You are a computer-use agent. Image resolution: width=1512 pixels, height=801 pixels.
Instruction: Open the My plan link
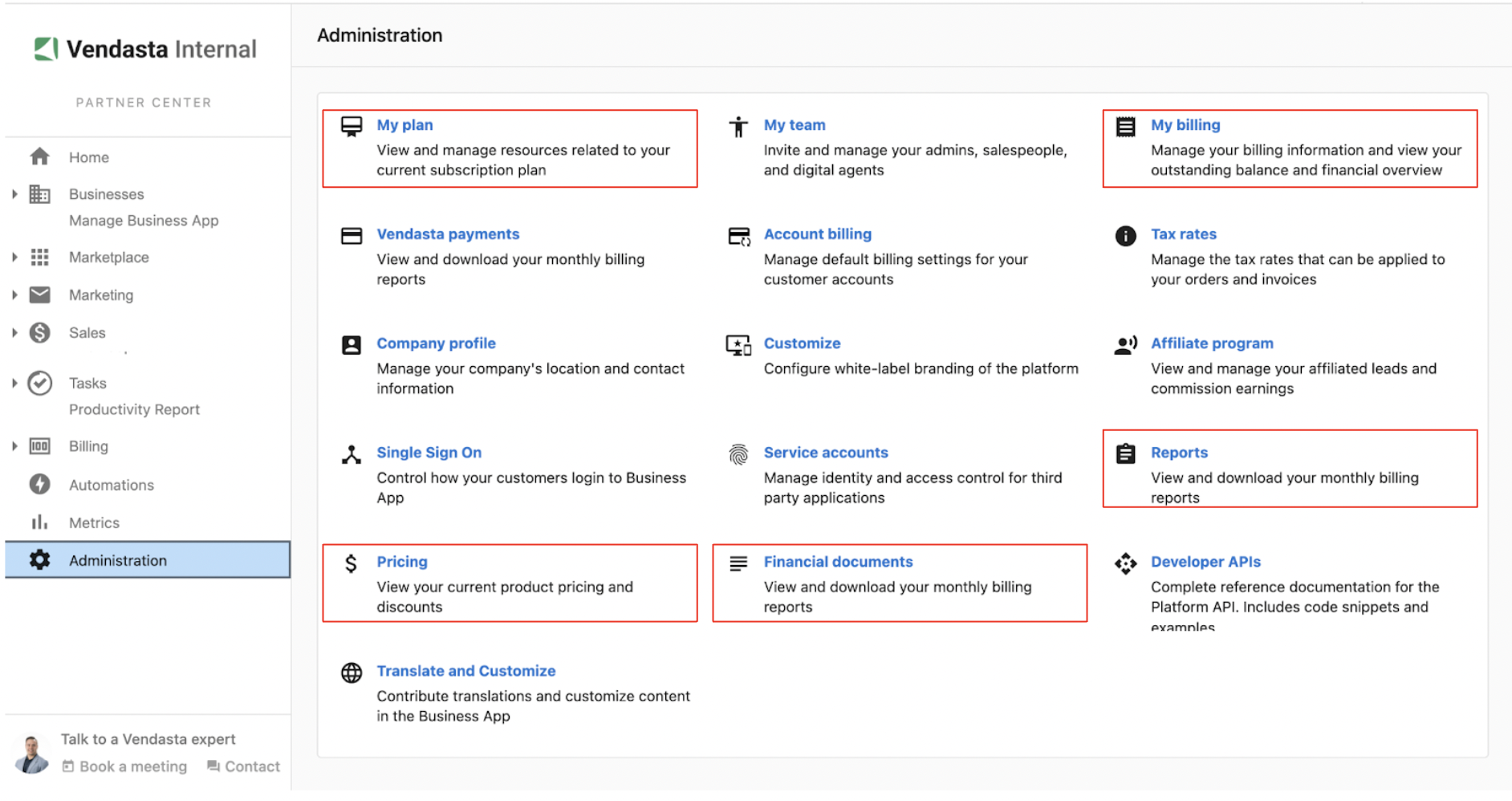click(405, 125)
